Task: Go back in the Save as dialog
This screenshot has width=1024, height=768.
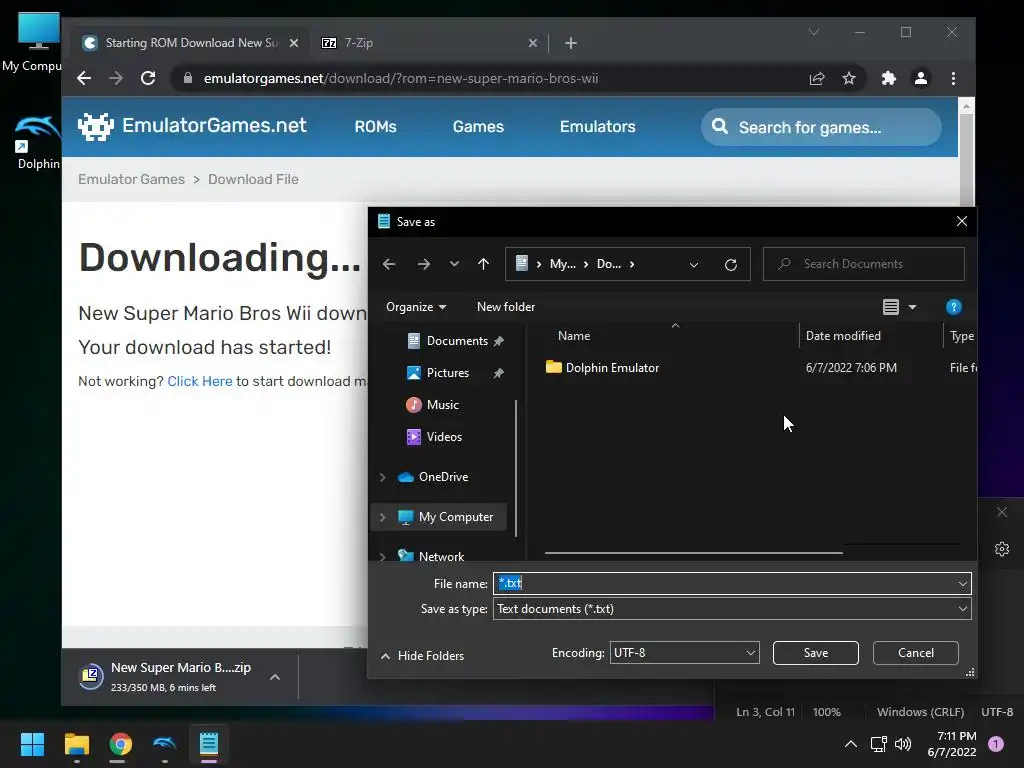Action: pyautogui.click(x=389, y=264)
